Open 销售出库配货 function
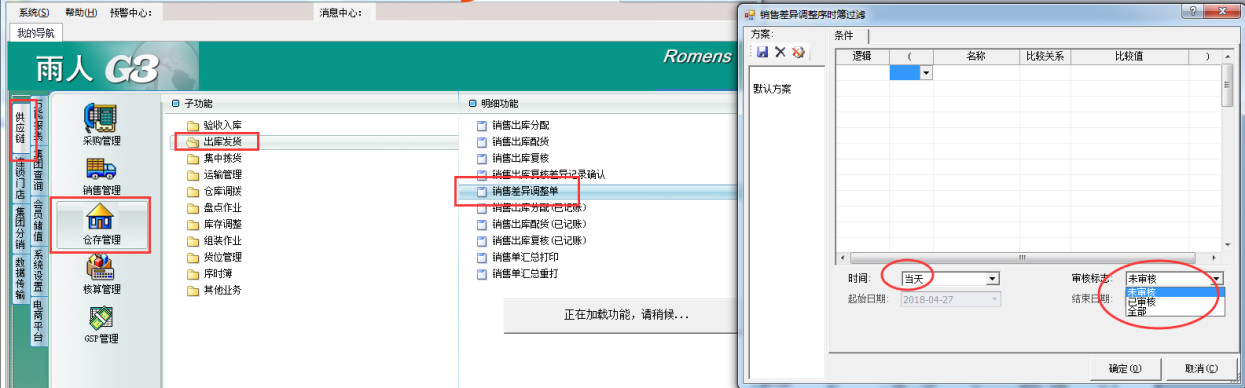This screenshot has height=388, width=1245. 521,142
